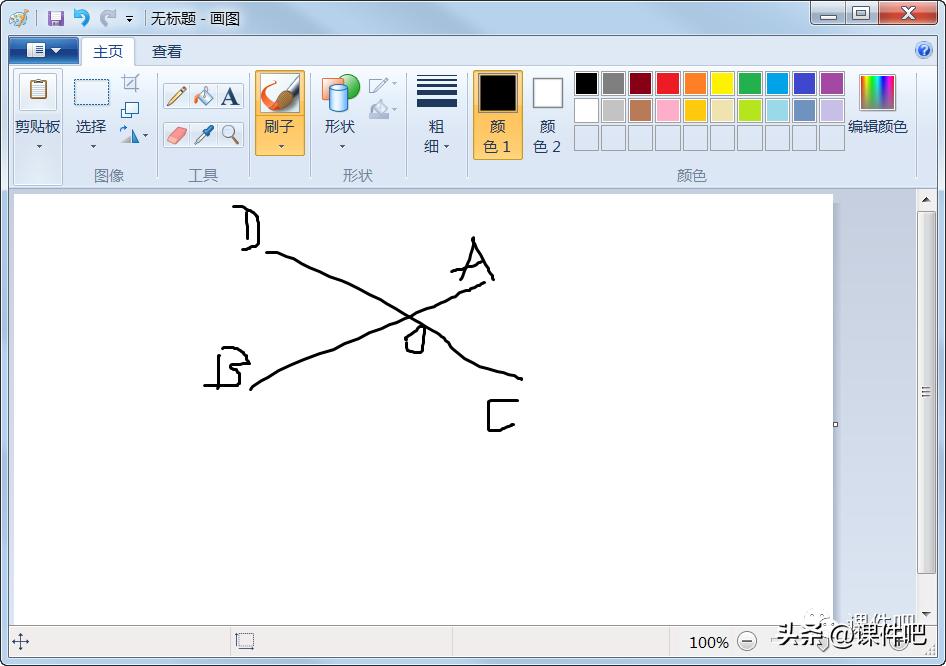Select the Magnifier tool
This screenshot has height=666, width=946.
(x=230, y=135)
